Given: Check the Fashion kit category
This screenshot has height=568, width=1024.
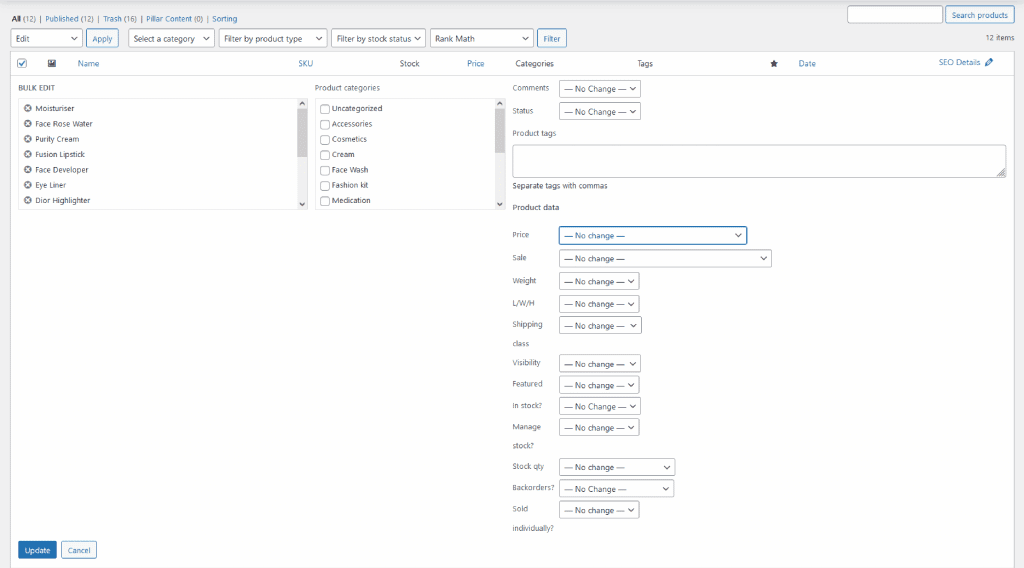Looking at the screenshot, I should click(x=325, y=185).
